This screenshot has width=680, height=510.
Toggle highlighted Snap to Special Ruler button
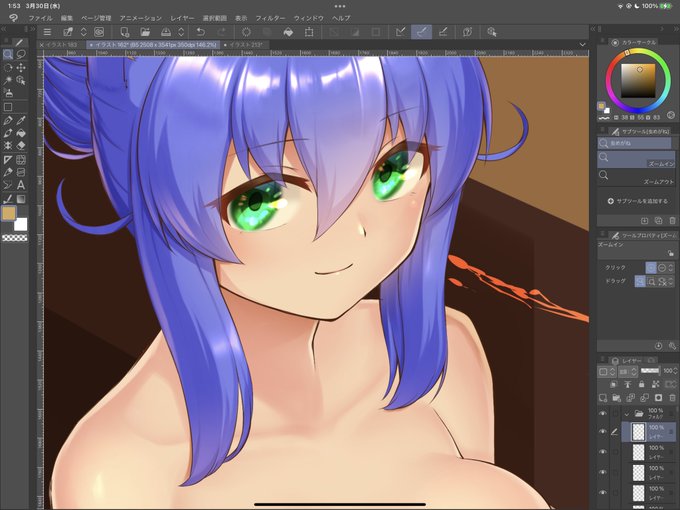[x=422, y=32]
